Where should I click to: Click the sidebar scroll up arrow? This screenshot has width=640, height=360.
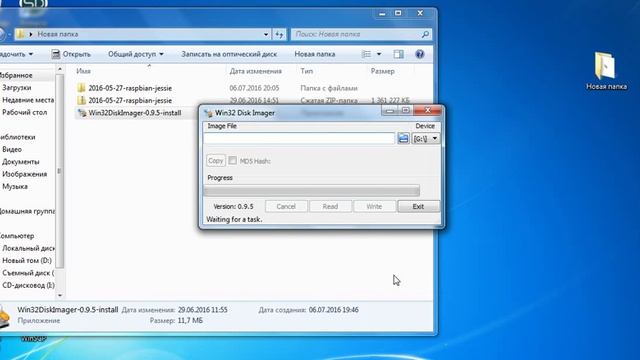point(60,69)
